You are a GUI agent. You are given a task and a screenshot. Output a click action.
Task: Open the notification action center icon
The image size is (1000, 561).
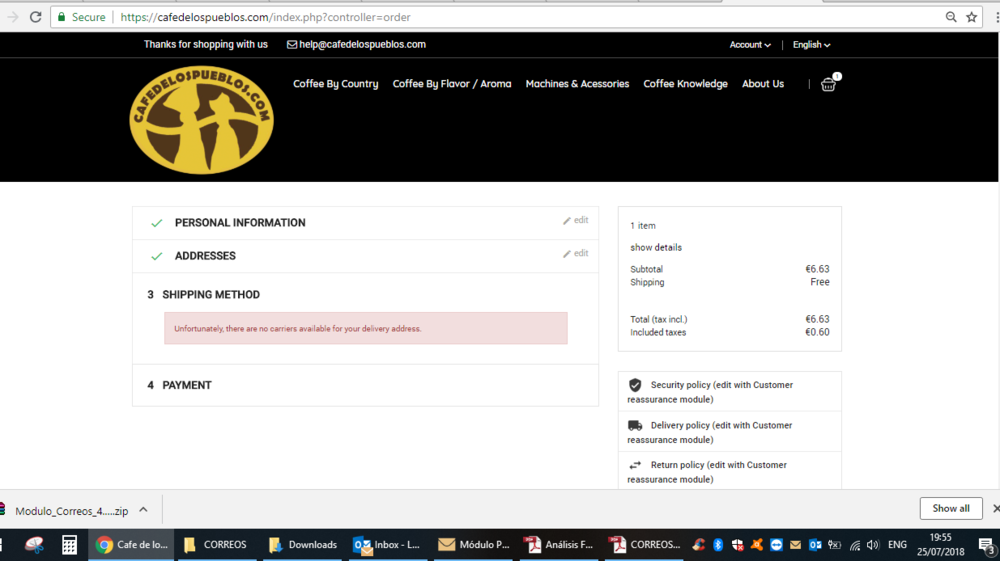(x=987, y=545)
